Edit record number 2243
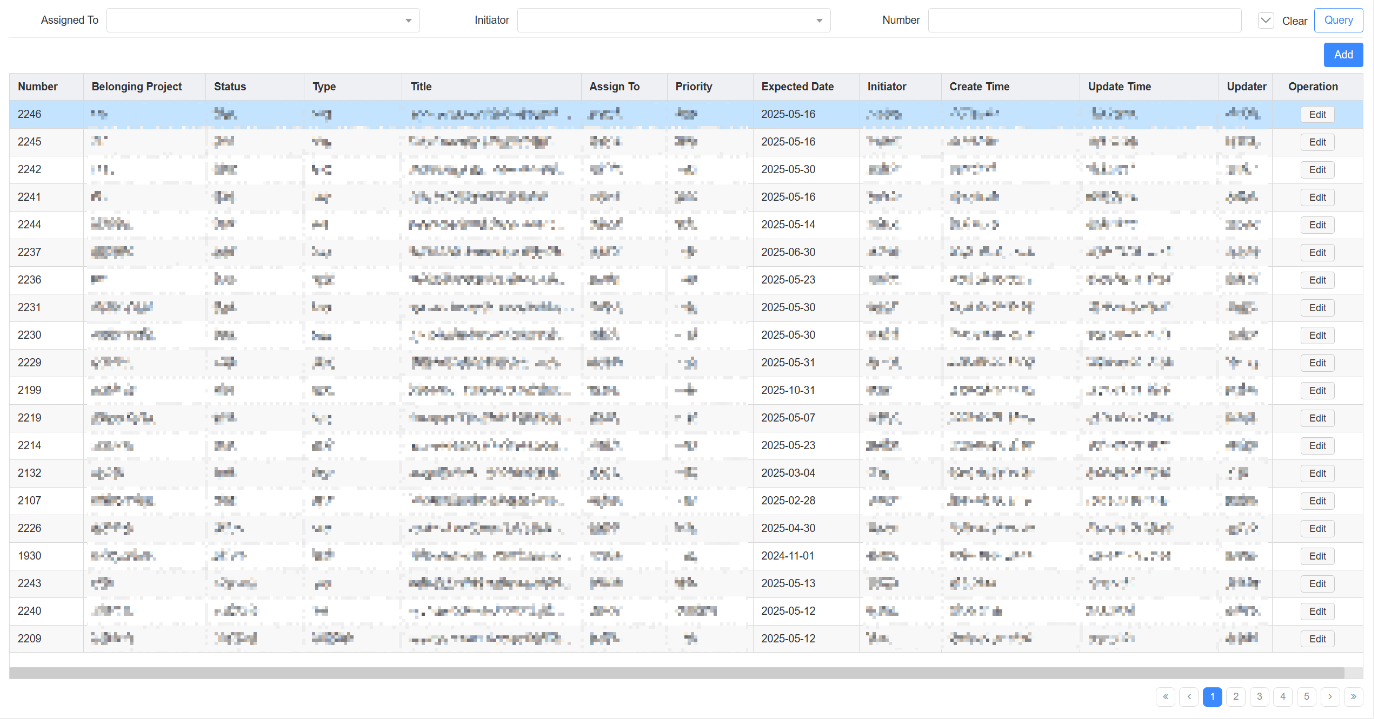Screen dimensions: 1374x719 tap(1317, 584)
